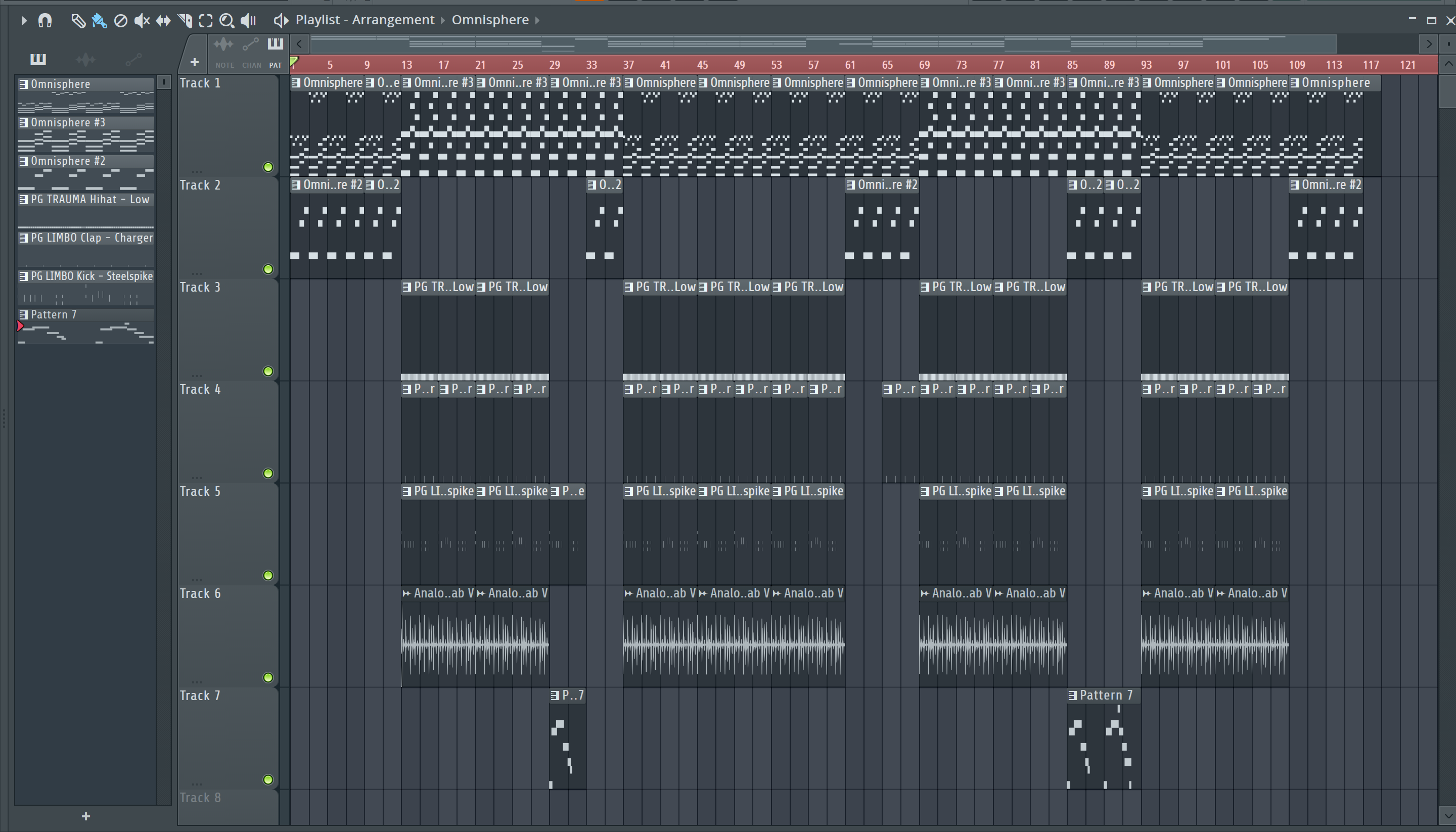Open menu of Omnisphere clip at bar 109
Screen dimensions: 1456x832
pos(1295,83)
